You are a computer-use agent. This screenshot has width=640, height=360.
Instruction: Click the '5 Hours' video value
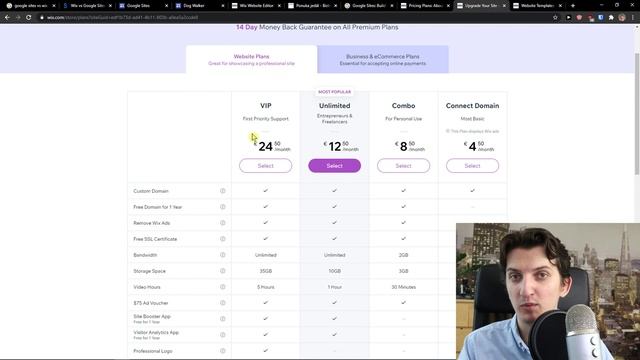pos(266,287)
